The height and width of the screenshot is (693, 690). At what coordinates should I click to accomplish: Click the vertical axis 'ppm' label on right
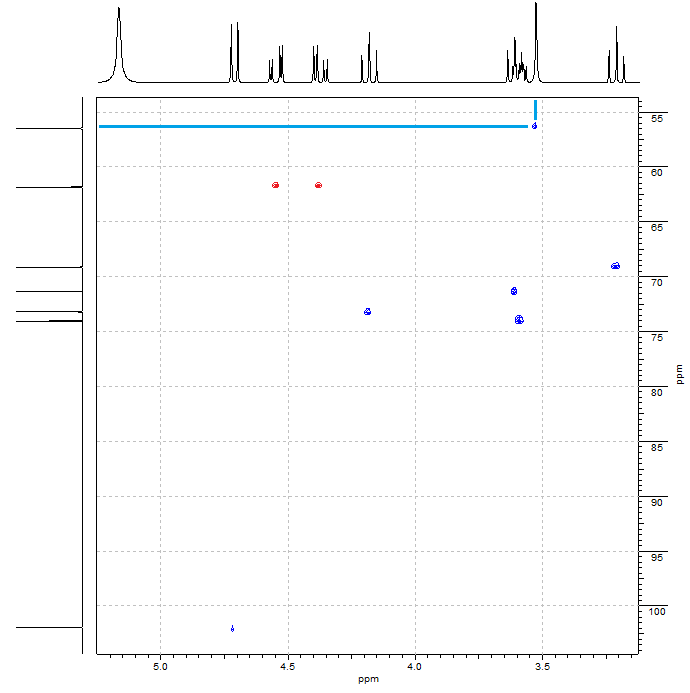[x=679, y=374]
